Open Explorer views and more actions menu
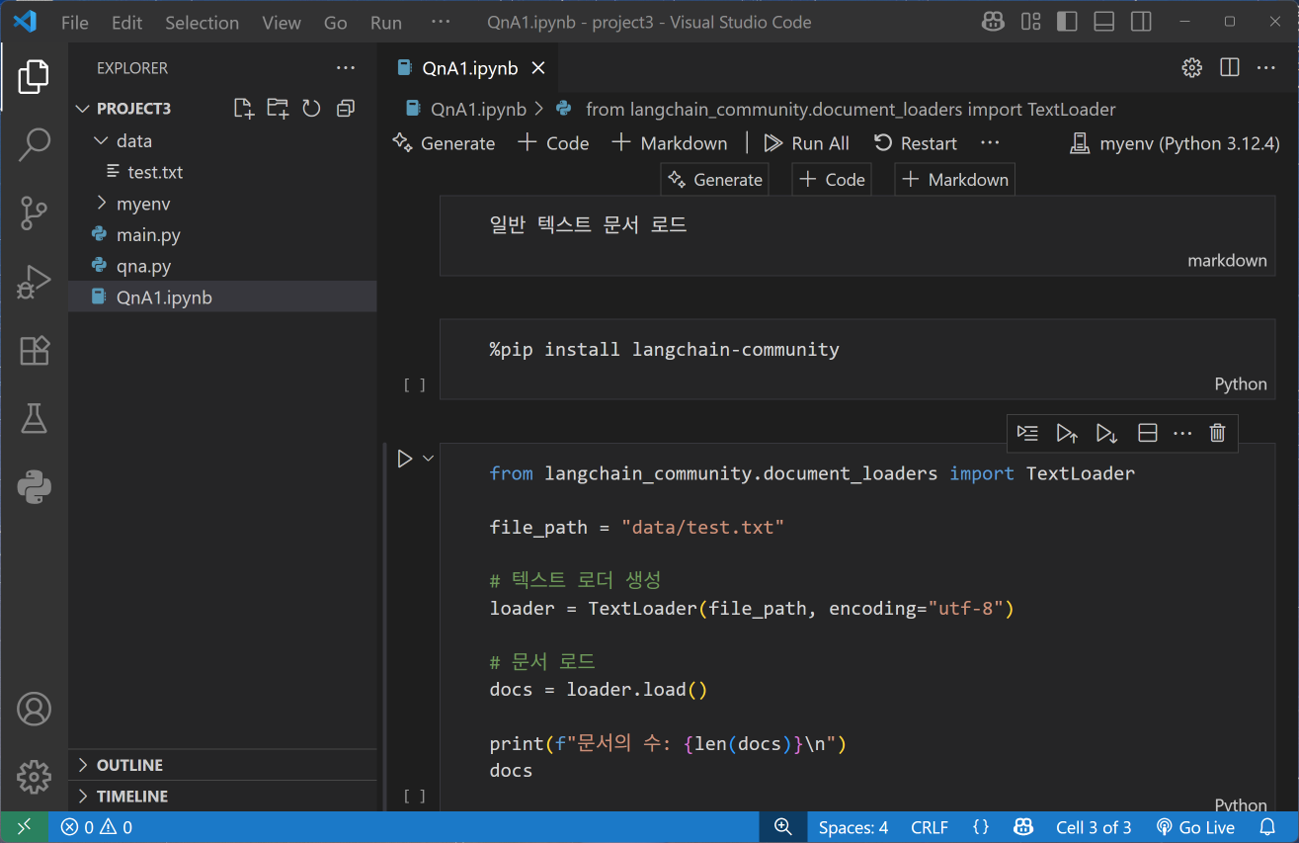Viewport: 1299px width, 843px height. (x=346, y=68)
